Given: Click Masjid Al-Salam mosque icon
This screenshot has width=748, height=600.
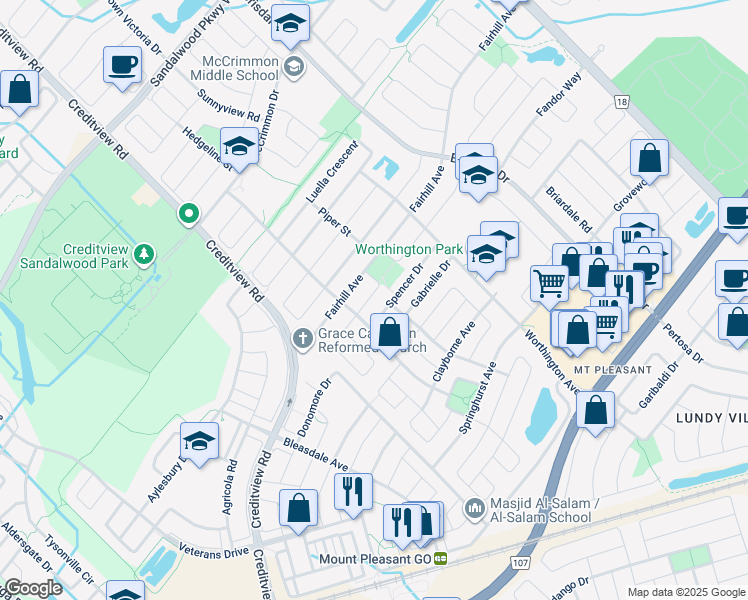Looking at the screenshot, I should (x=475, y=510).
